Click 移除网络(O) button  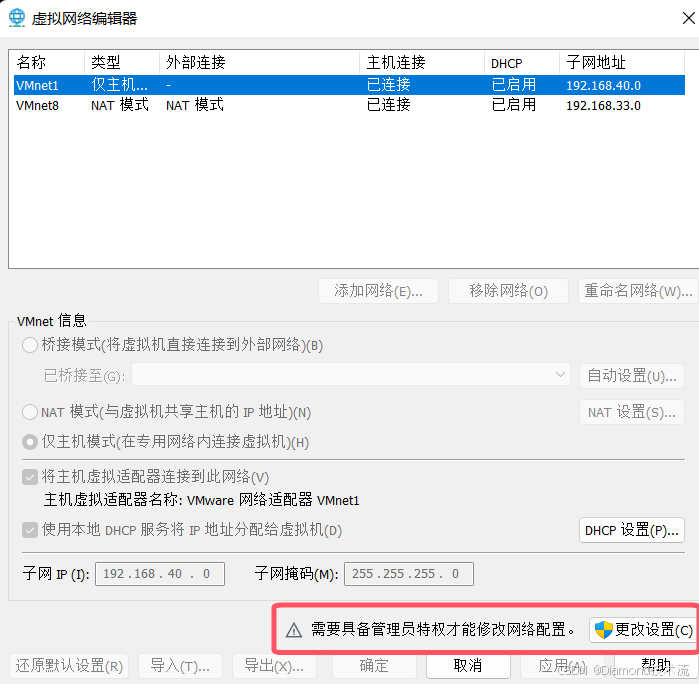[508, 291]
